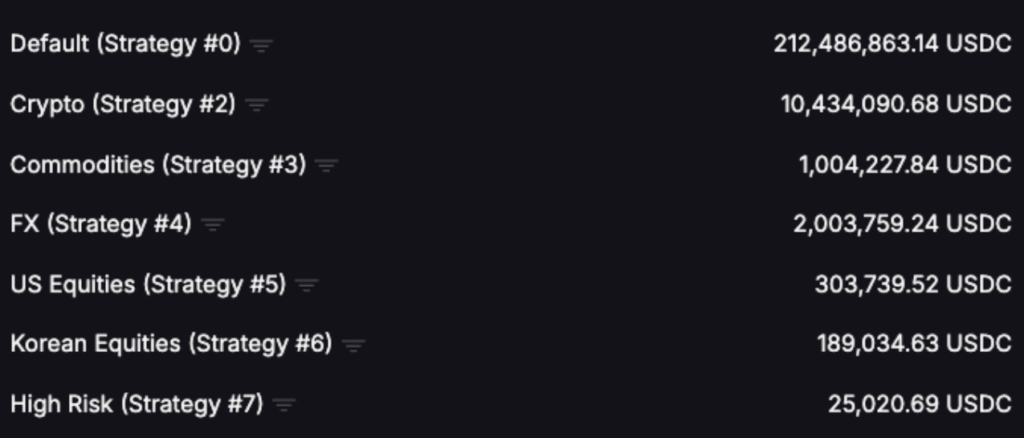
Task: Click the filter icon beside Default (Strategy #0)
Action: (261, 46)
